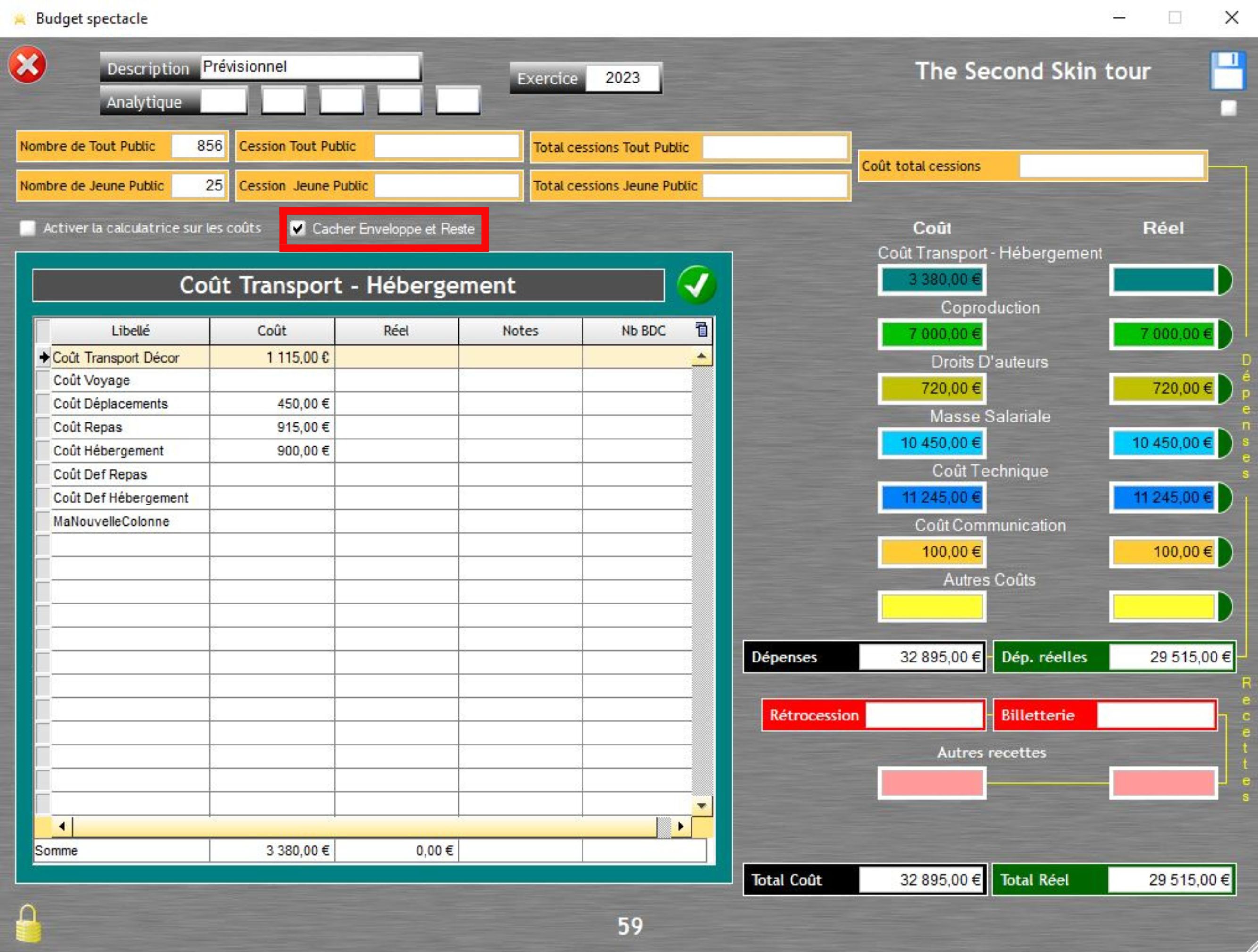1258x952 pixels.
Task: Click scroll down arrow of cost table
Action: point(702,805)
